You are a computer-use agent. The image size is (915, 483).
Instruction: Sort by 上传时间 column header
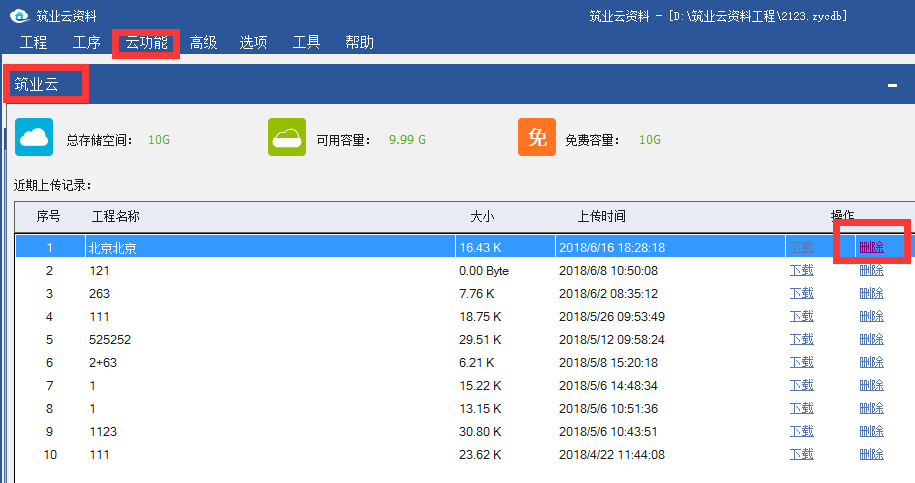click(601, 216)
